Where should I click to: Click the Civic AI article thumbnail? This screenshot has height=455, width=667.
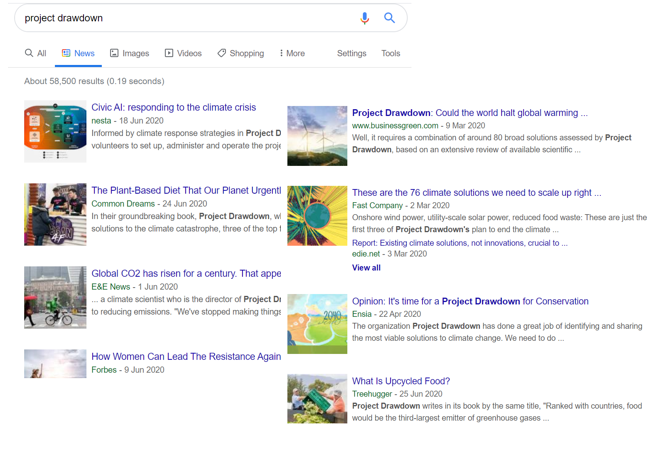coord(55,131)
